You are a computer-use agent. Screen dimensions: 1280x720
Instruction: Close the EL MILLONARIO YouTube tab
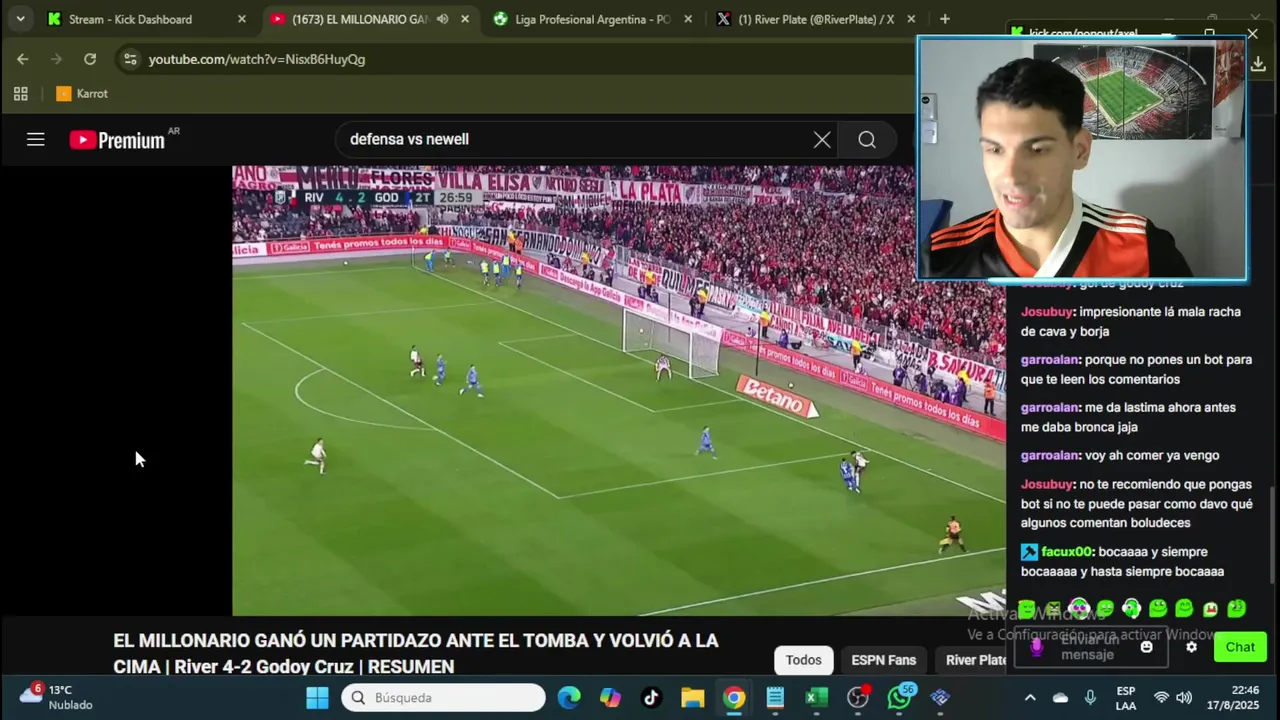pyautogui.click(x=465, y=19)
